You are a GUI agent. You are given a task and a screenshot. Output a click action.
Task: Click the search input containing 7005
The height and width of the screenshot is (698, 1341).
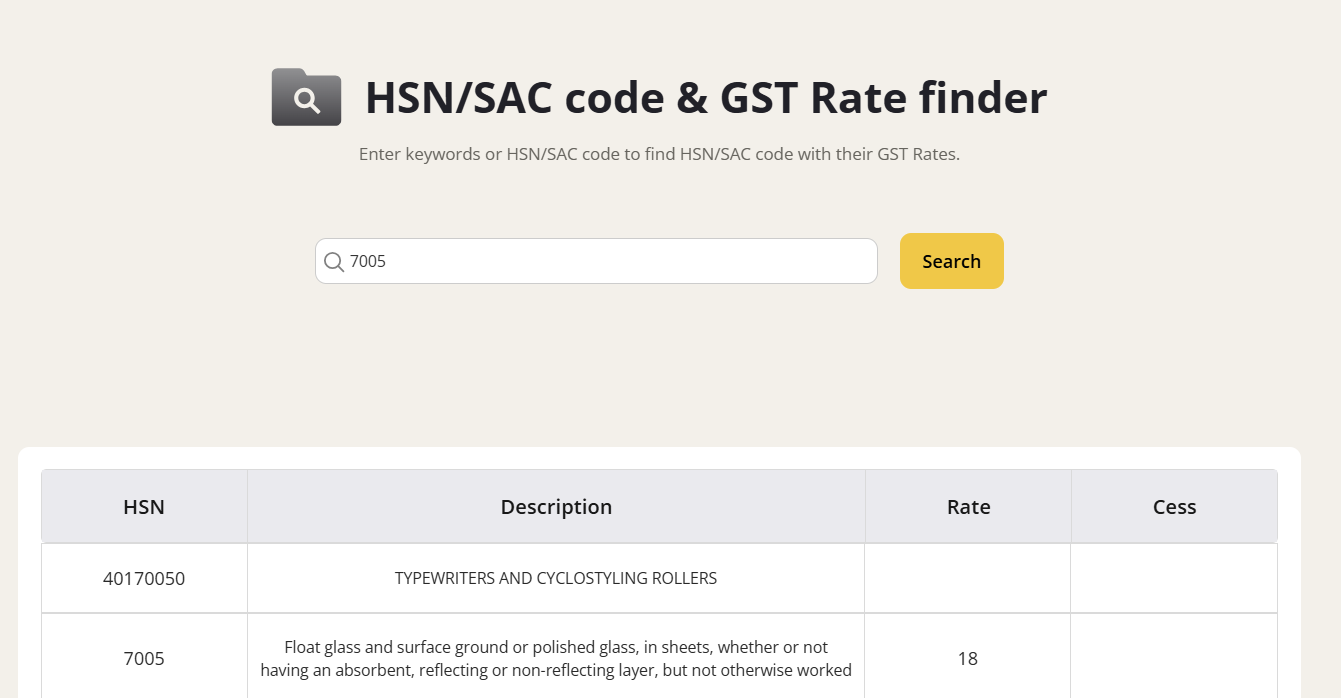[x=600, y=261]
